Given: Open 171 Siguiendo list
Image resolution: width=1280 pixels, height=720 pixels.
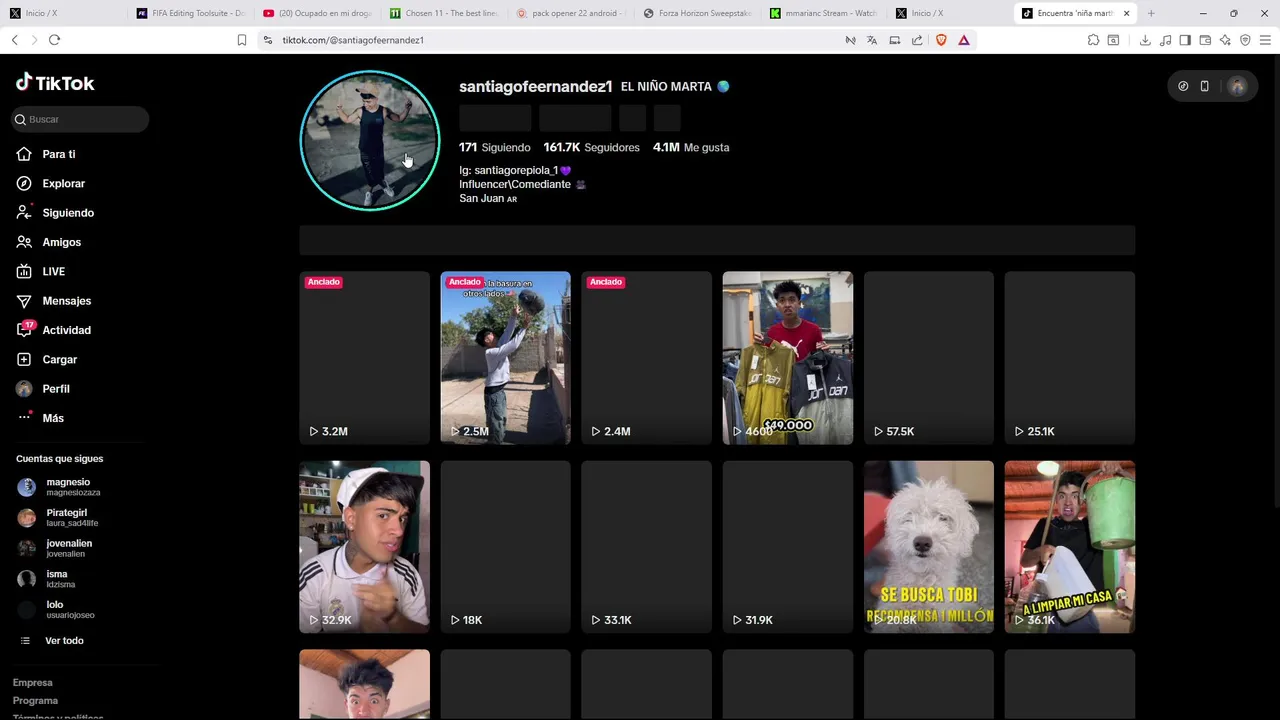Looking at the screenshot, I should 494,147.
